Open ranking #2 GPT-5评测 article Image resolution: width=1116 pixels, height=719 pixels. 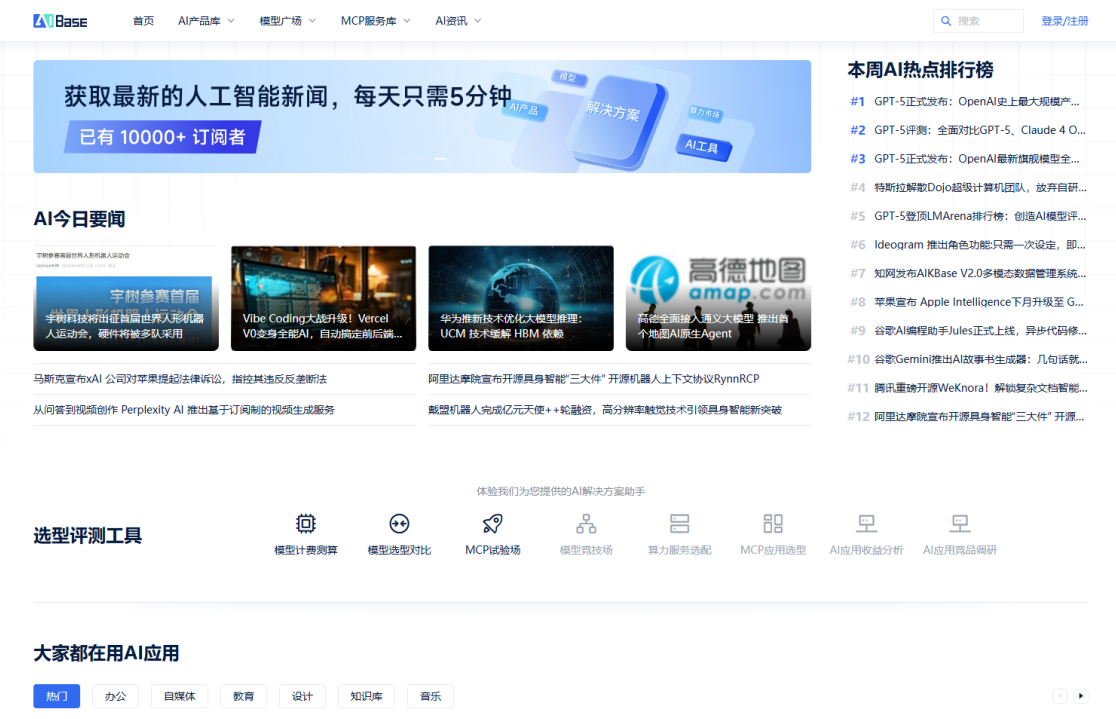tap(968, 130)
